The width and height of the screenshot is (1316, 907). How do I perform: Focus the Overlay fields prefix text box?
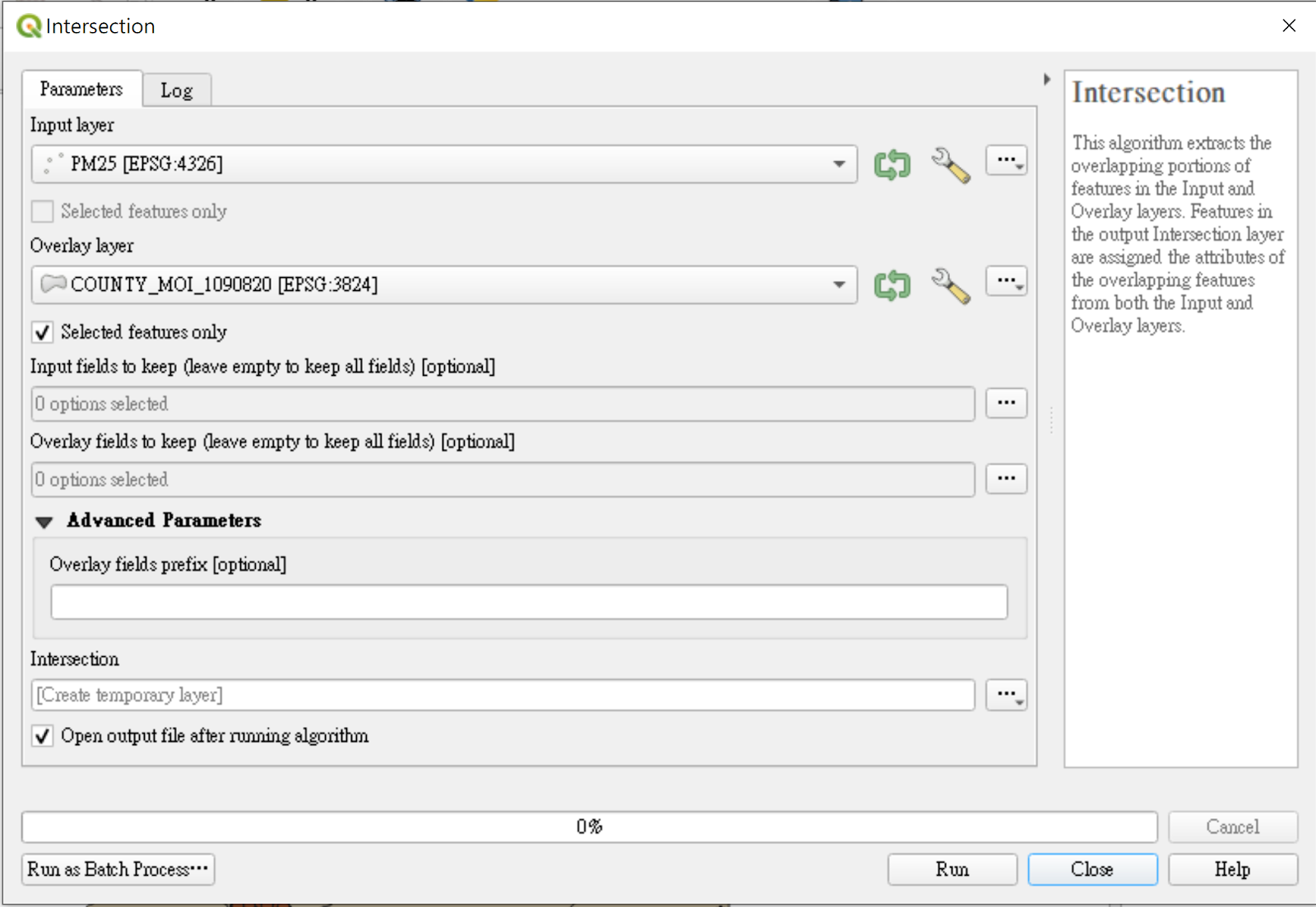point(529,602)
